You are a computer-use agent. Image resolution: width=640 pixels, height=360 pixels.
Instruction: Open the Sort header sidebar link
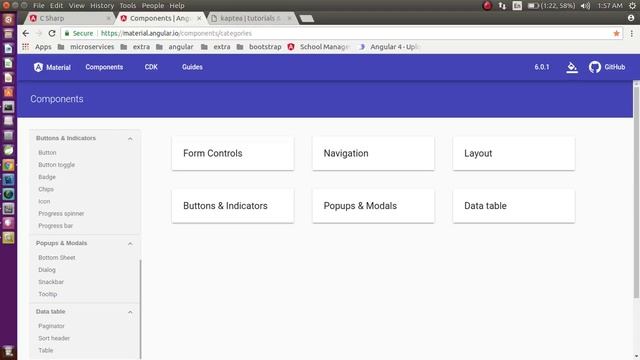tap(54, 339)
